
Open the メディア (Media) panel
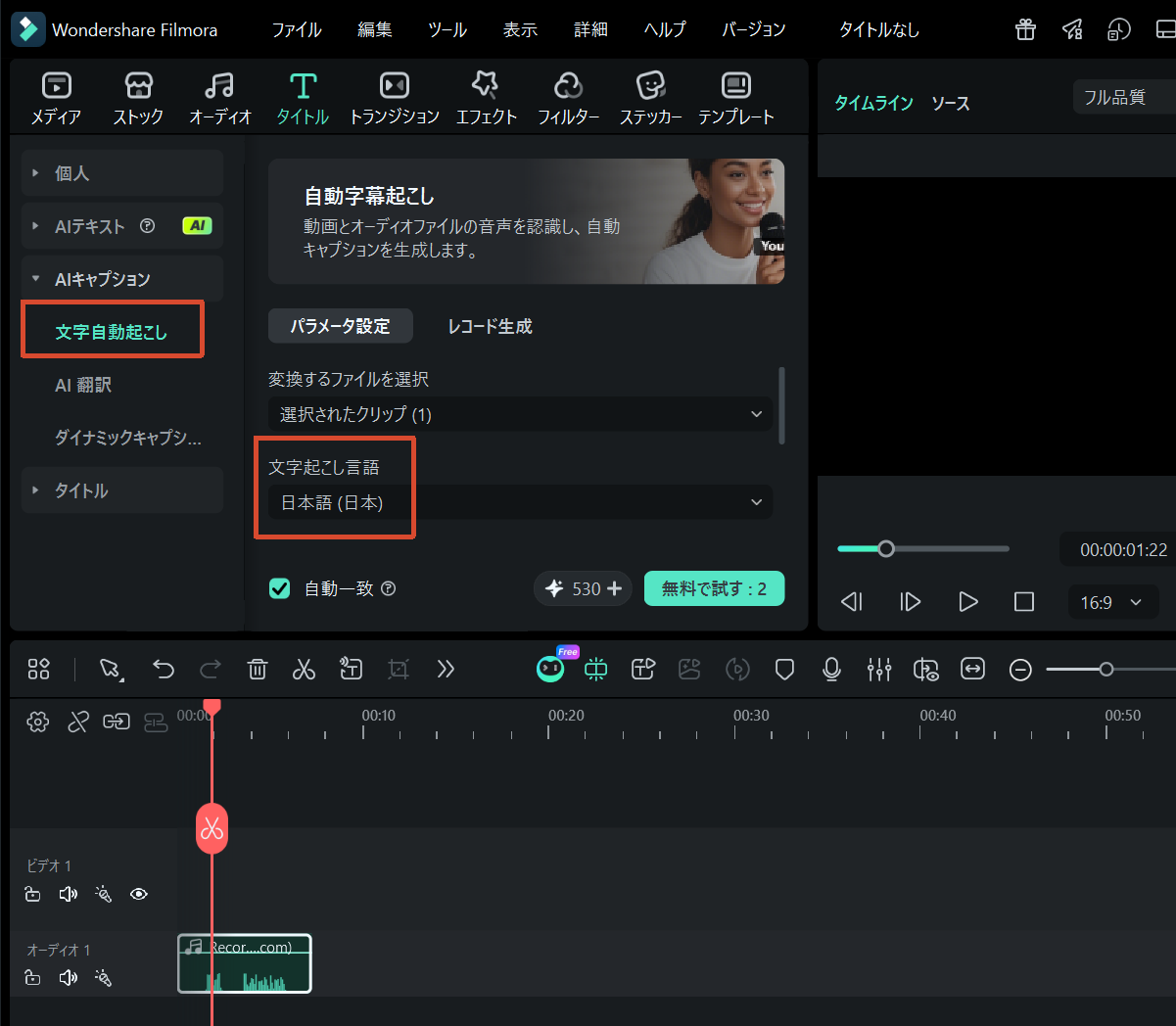click(56, 99)
